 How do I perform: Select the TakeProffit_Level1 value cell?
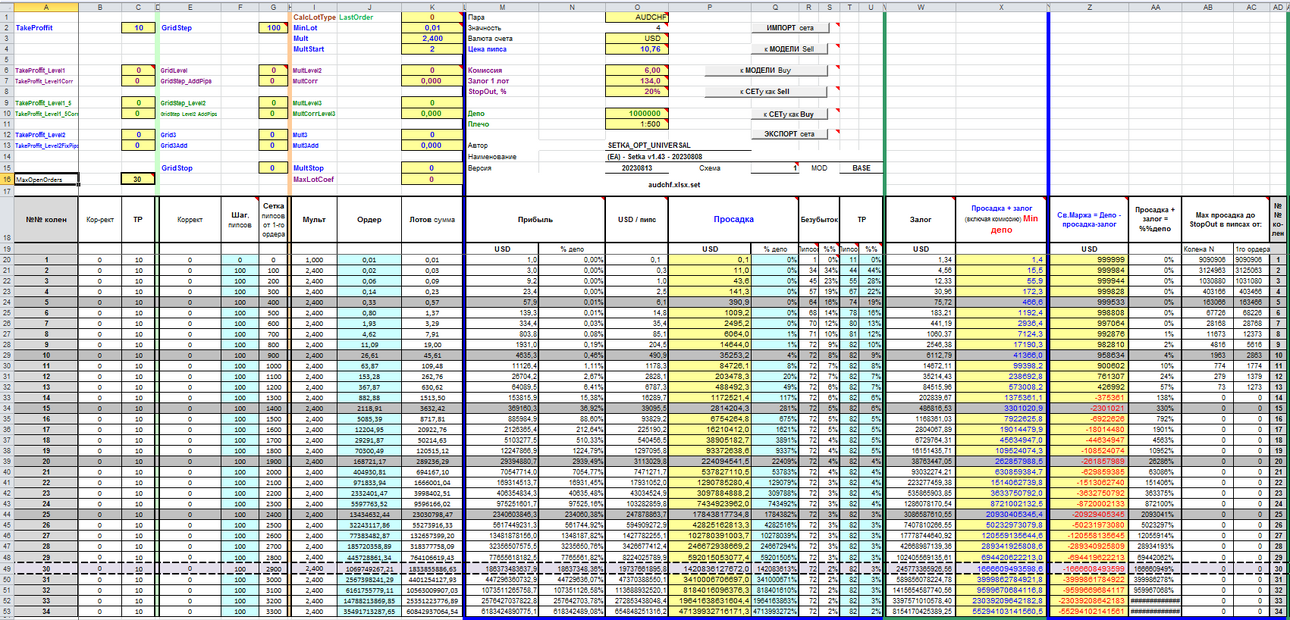[x=137, y=71]
